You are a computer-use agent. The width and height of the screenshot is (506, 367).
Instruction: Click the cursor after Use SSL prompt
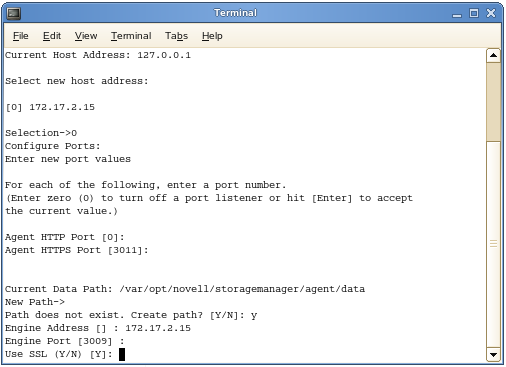[x=122, y=354]
